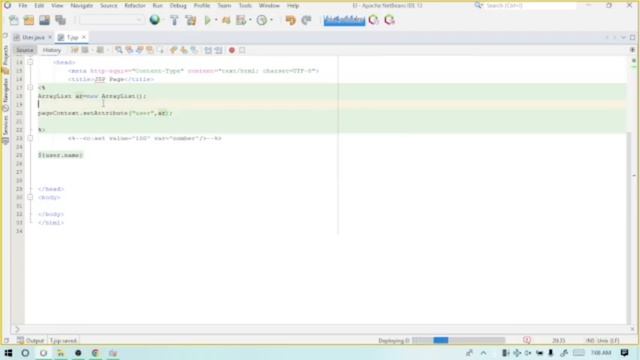Screen dimensions: 640x360
Task: Open the Services side panel tab
Action: click(x=6, y=129)
